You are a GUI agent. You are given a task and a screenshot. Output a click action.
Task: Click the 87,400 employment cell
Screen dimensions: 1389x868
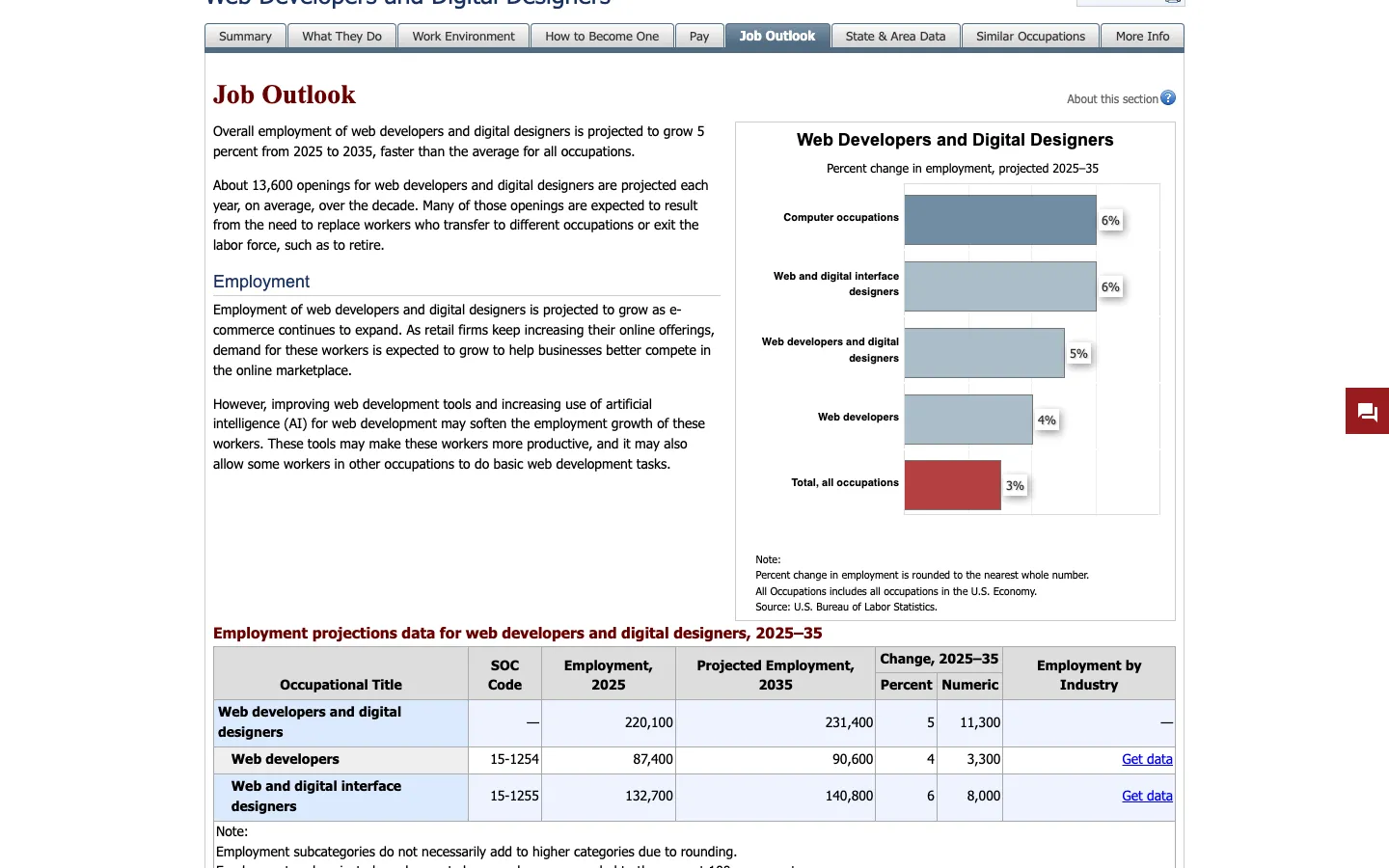tap(609, 760)
